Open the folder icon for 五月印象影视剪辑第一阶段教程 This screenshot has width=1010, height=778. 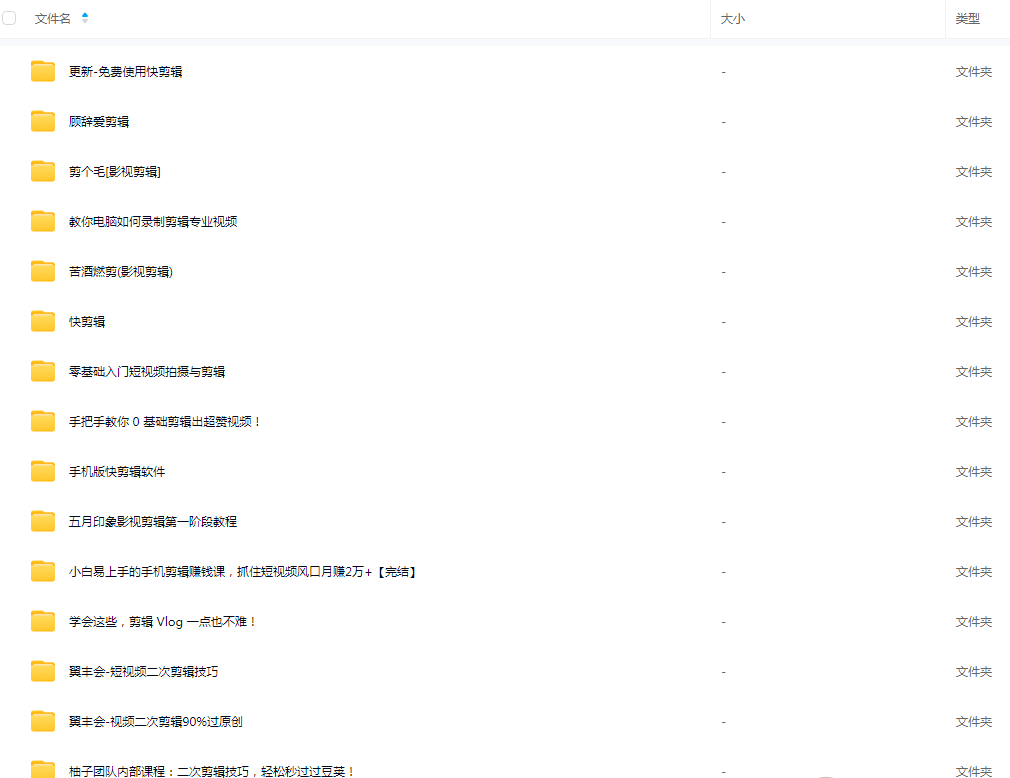pos(43,521)
